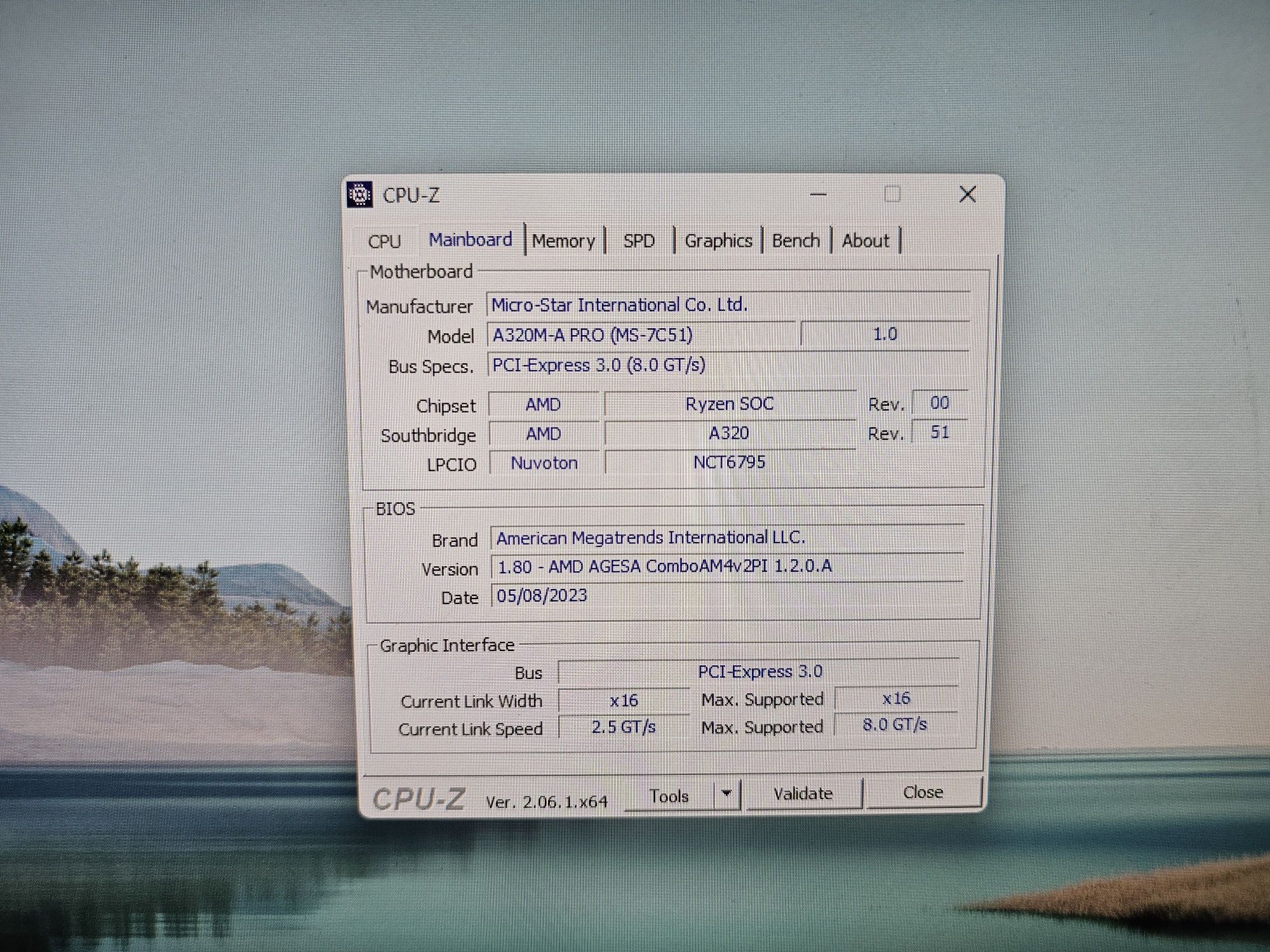
Task: Open the About tab
Action: click(865, 241)
